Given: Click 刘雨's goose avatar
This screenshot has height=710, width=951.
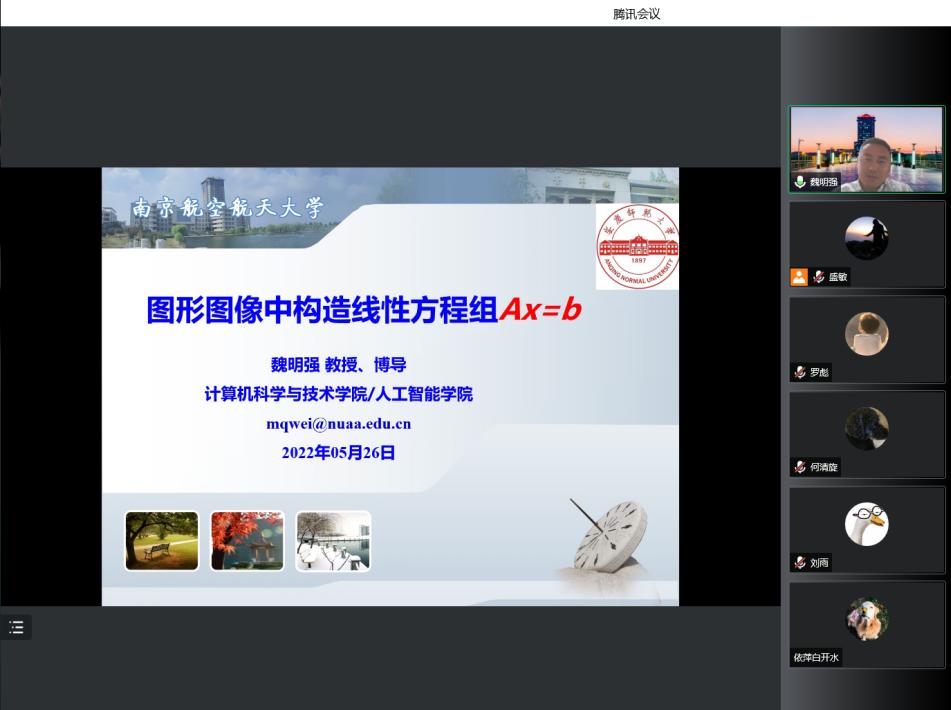Looking at the screenshot, I should pyautogui.click(x=866, y=524).
